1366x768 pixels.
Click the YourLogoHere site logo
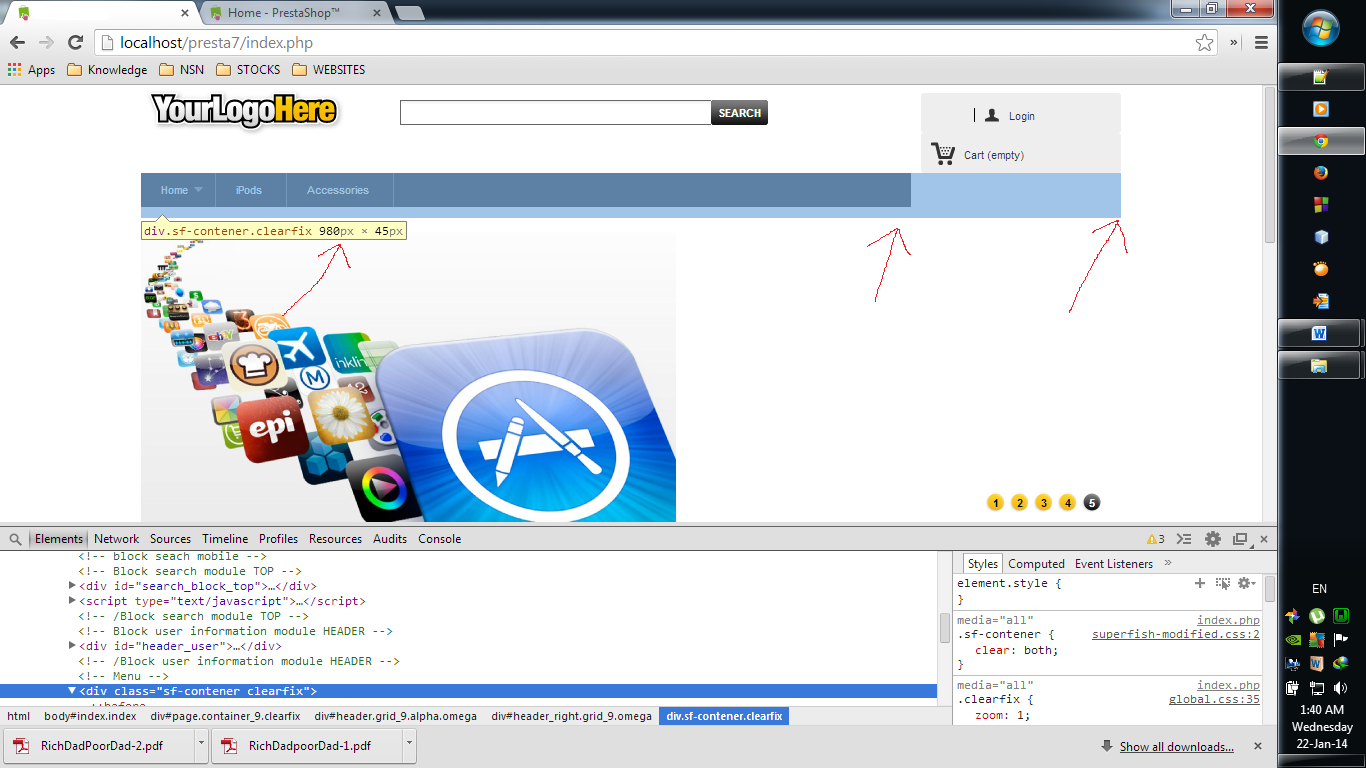(244, 111)
